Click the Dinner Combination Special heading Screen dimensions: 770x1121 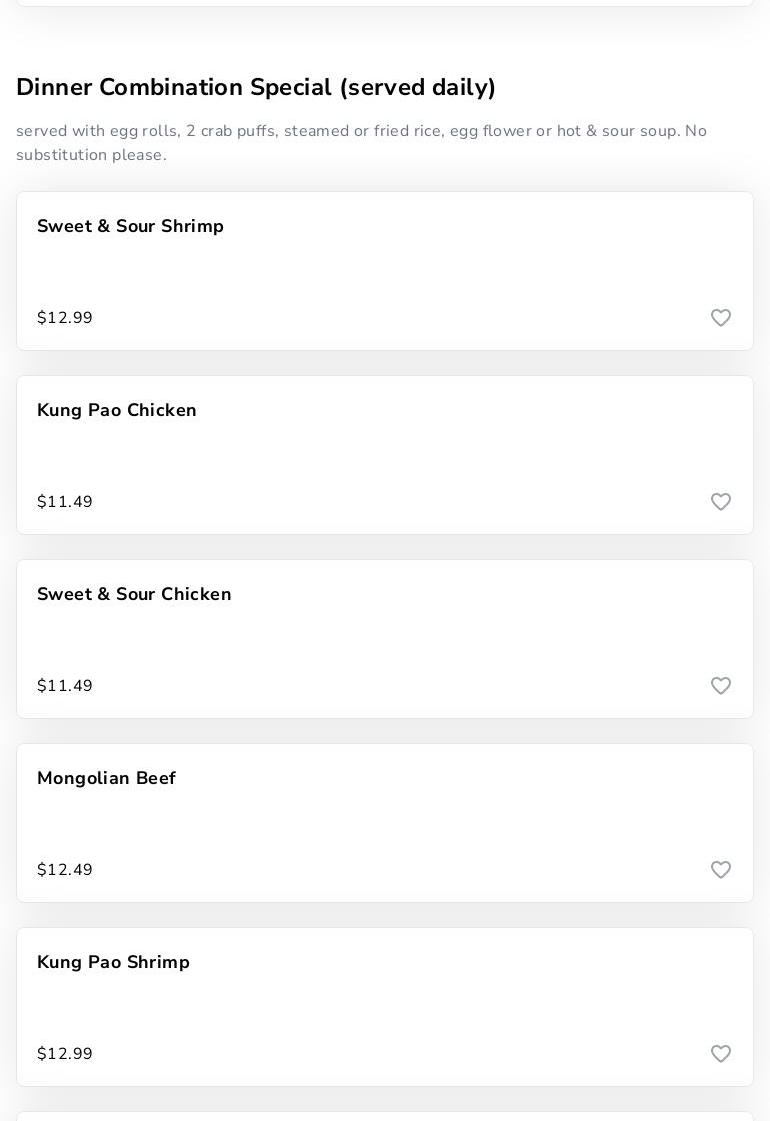pyautogui.click(x=256, y=88)
